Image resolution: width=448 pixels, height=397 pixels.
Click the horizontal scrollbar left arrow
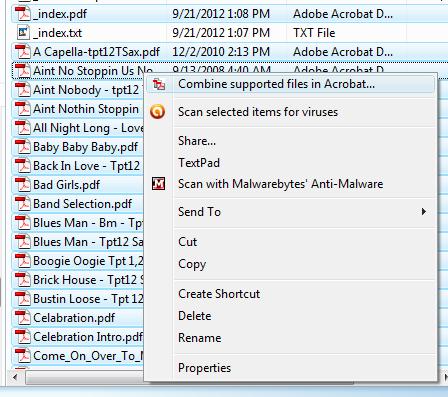(15, 377)
